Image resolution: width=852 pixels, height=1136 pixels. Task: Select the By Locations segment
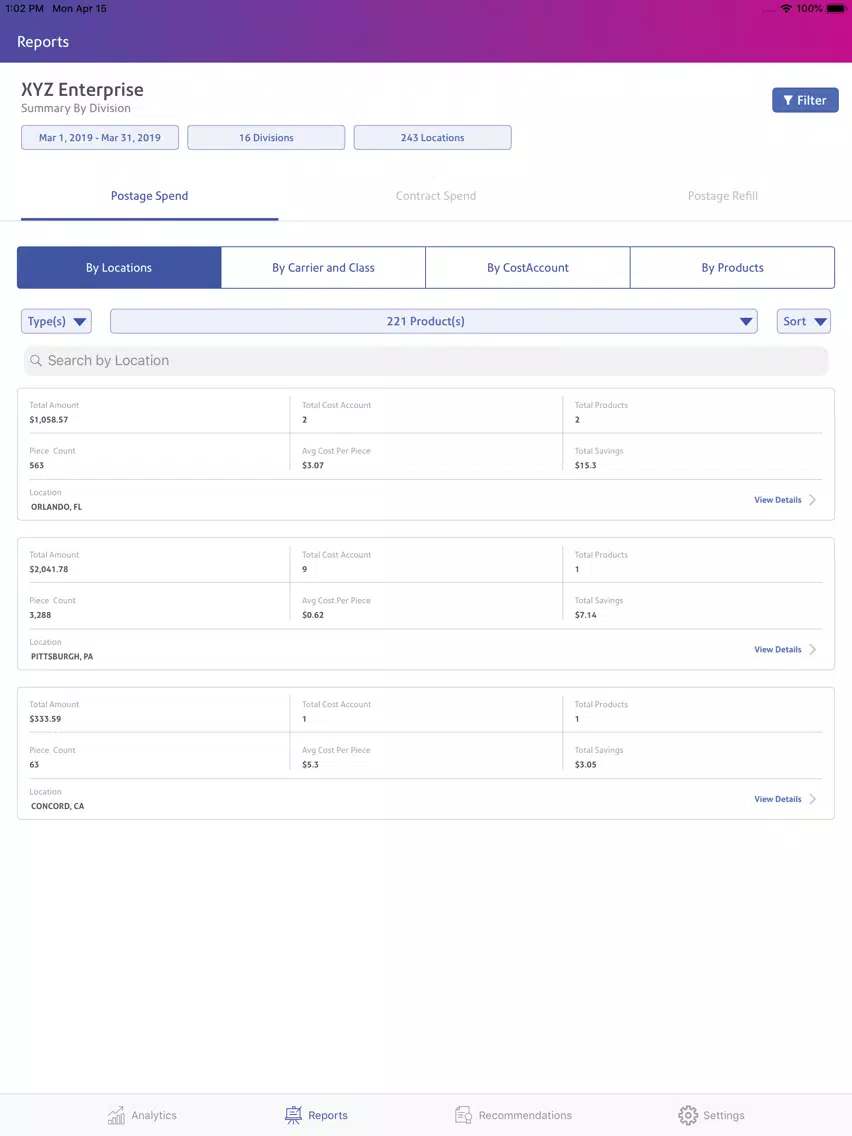119,267
